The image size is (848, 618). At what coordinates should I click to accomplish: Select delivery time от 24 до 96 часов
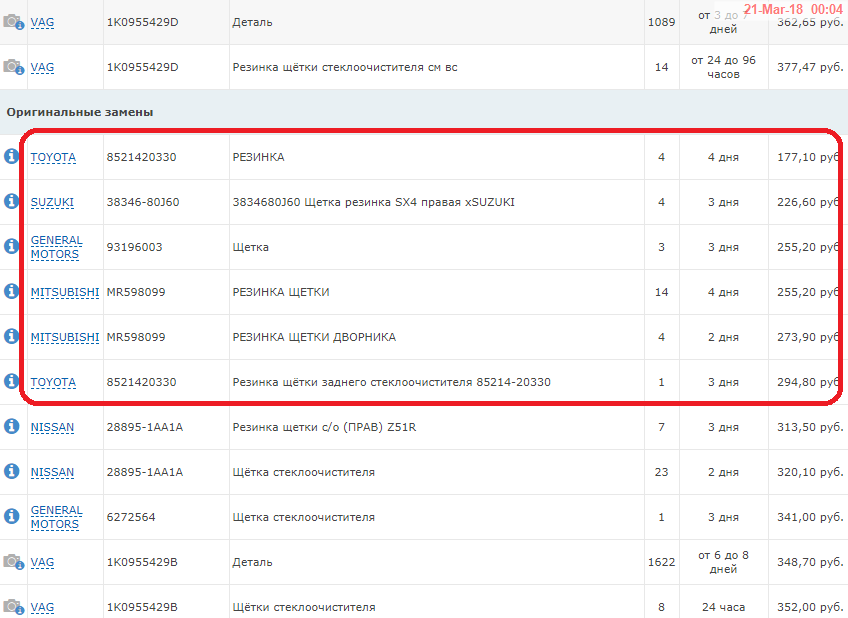click(724, 67)
